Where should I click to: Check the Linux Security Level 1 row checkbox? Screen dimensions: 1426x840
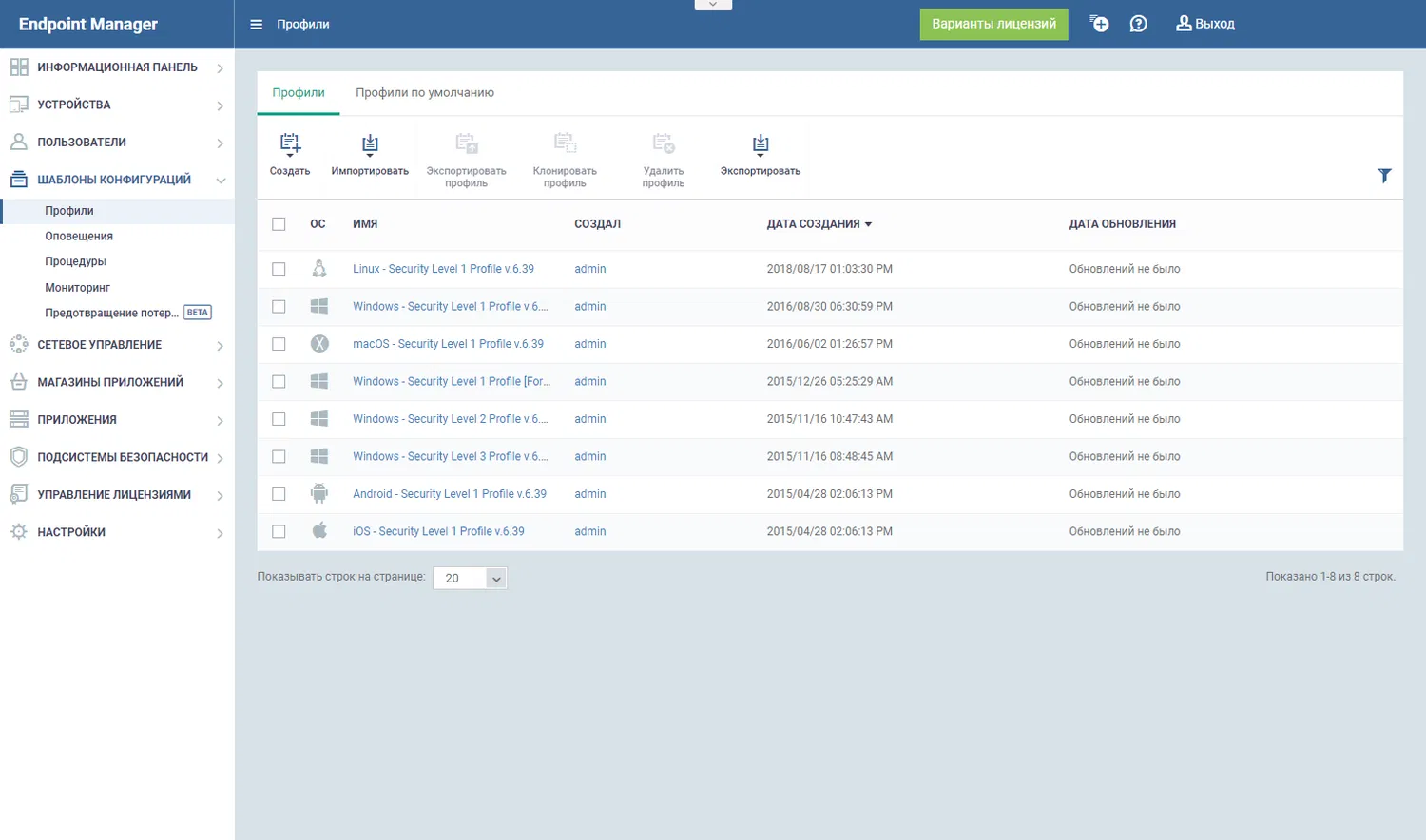point(279,269)
